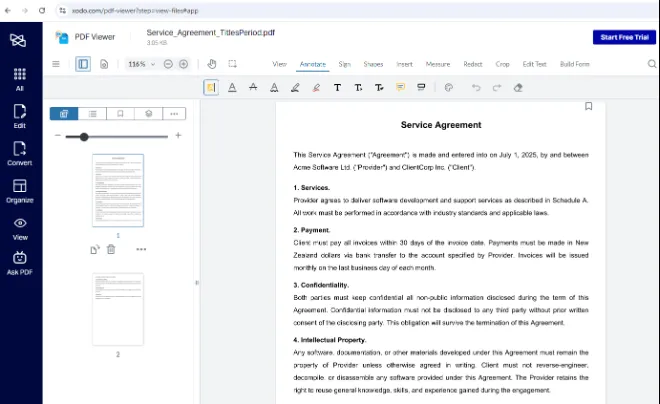Click the browser back arrow
Screen dimensions: 660x404
coord(8,11)
